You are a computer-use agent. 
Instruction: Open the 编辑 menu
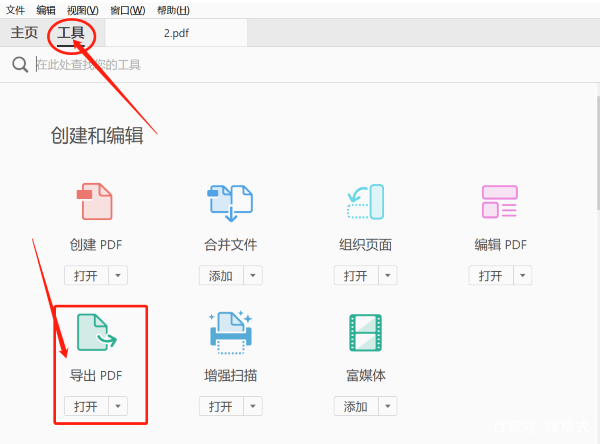tap(46, 10)
